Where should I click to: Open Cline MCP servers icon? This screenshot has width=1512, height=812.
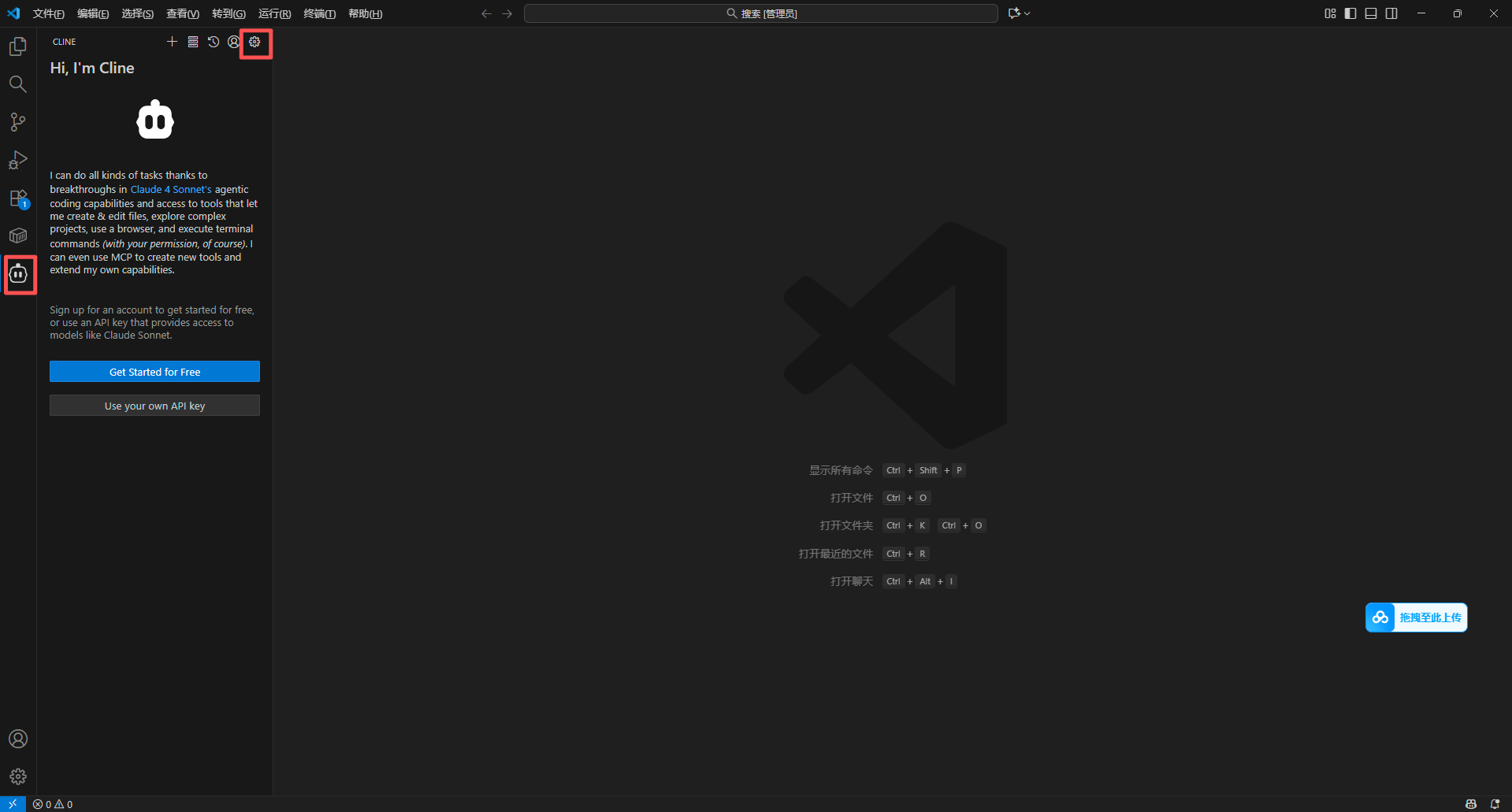(x=193, y=42)
